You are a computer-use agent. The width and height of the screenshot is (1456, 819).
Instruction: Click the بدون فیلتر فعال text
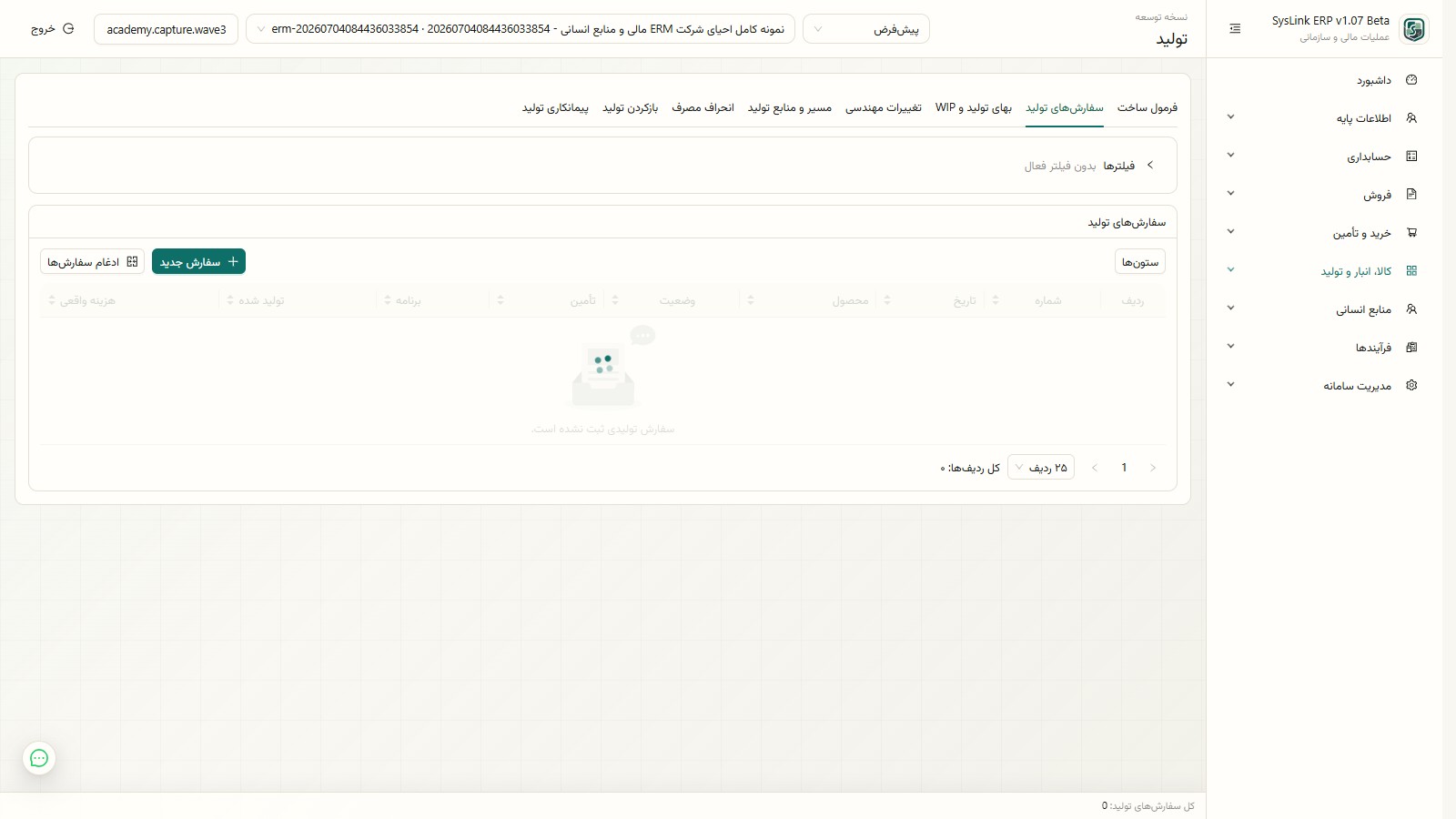pyautogui.click(x=1060, y=166)
